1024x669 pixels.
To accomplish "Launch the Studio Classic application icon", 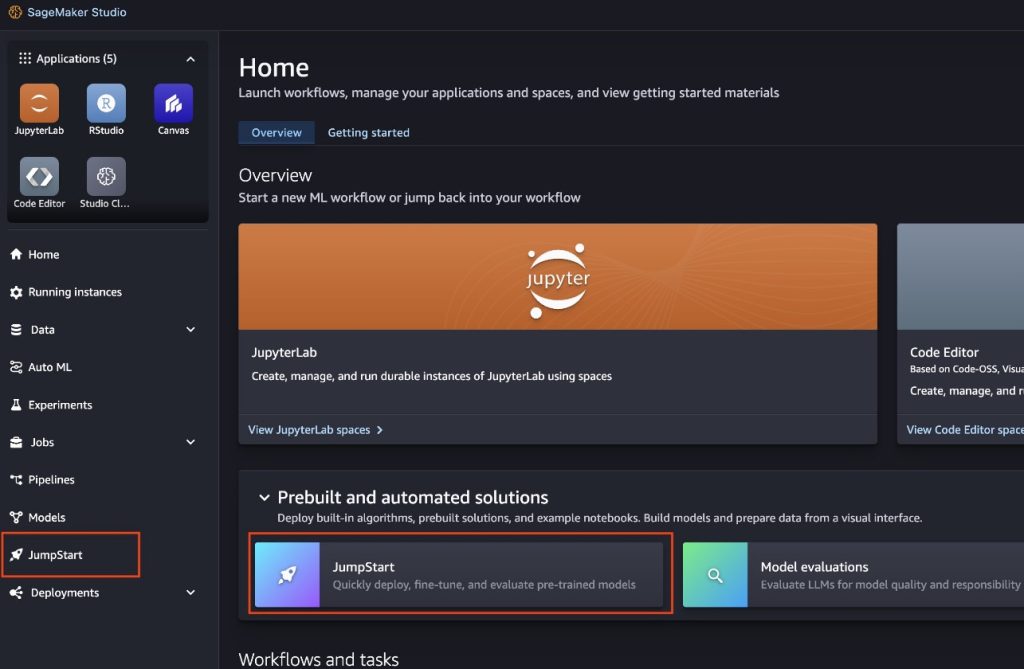I will point(106,176).
